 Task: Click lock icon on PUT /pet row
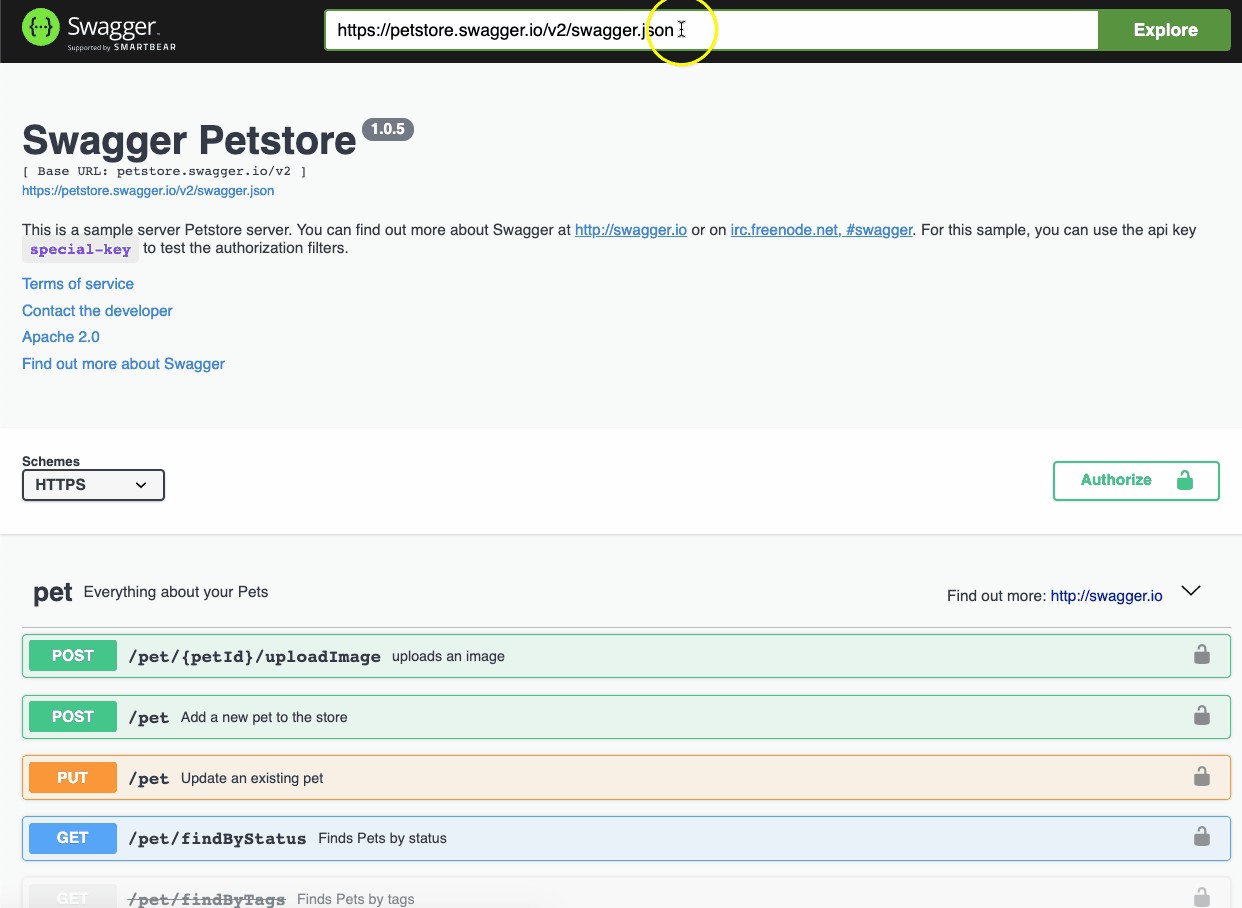(1201, 777)
